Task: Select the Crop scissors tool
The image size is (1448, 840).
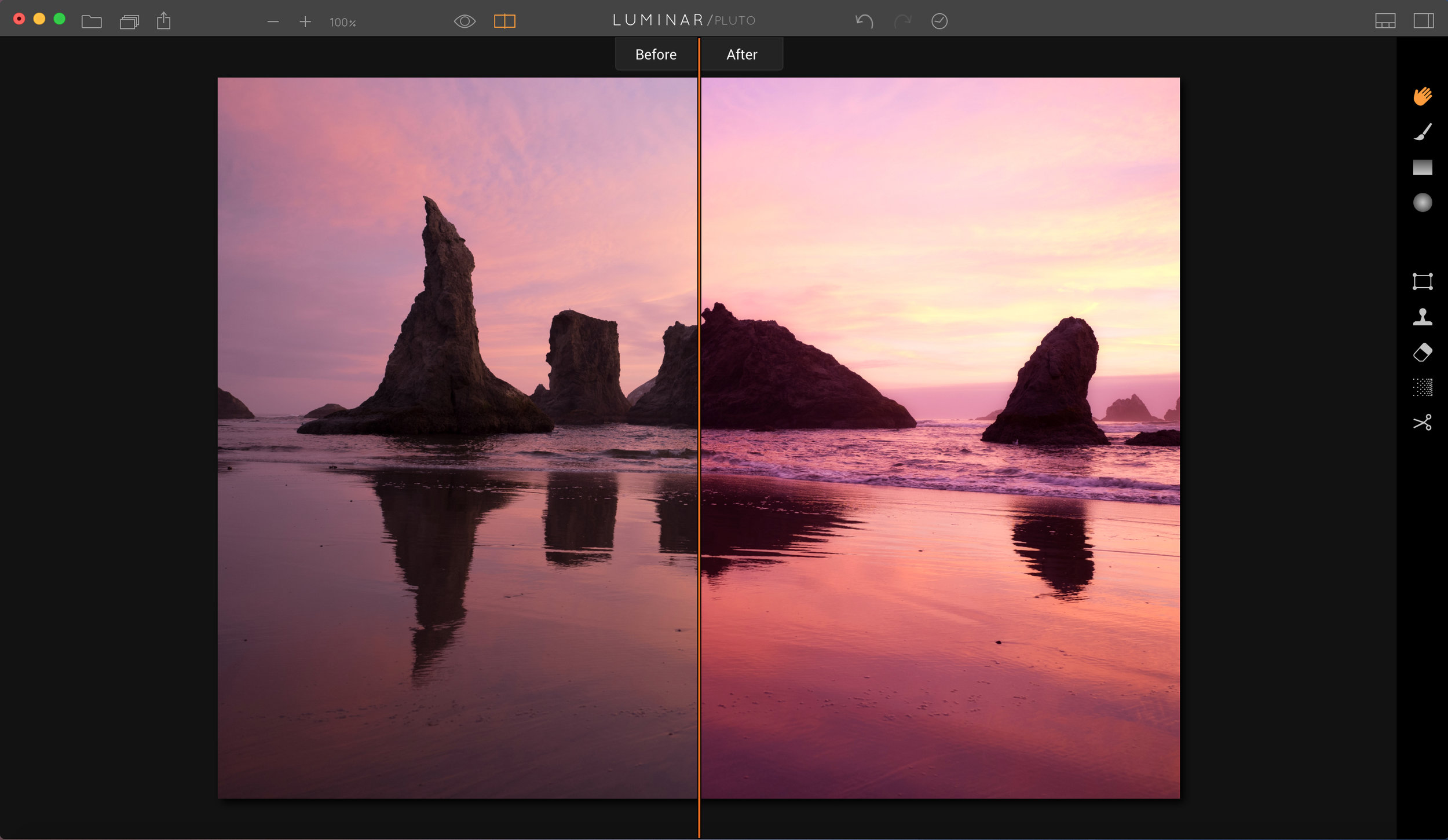Action: point(1423,423)
